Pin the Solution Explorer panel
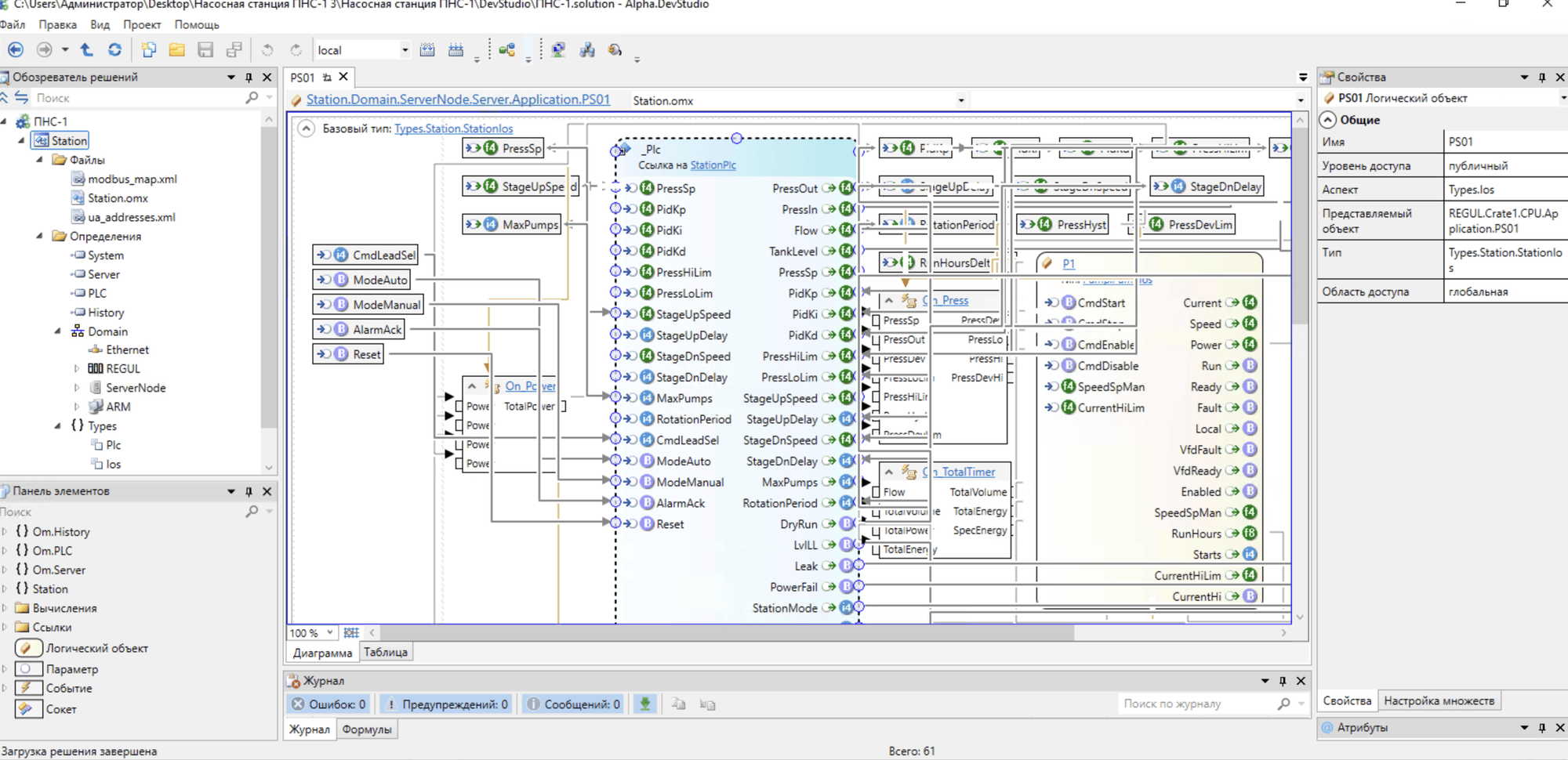1568x760 pixels. pyautogui.click(x=249, y=78)
